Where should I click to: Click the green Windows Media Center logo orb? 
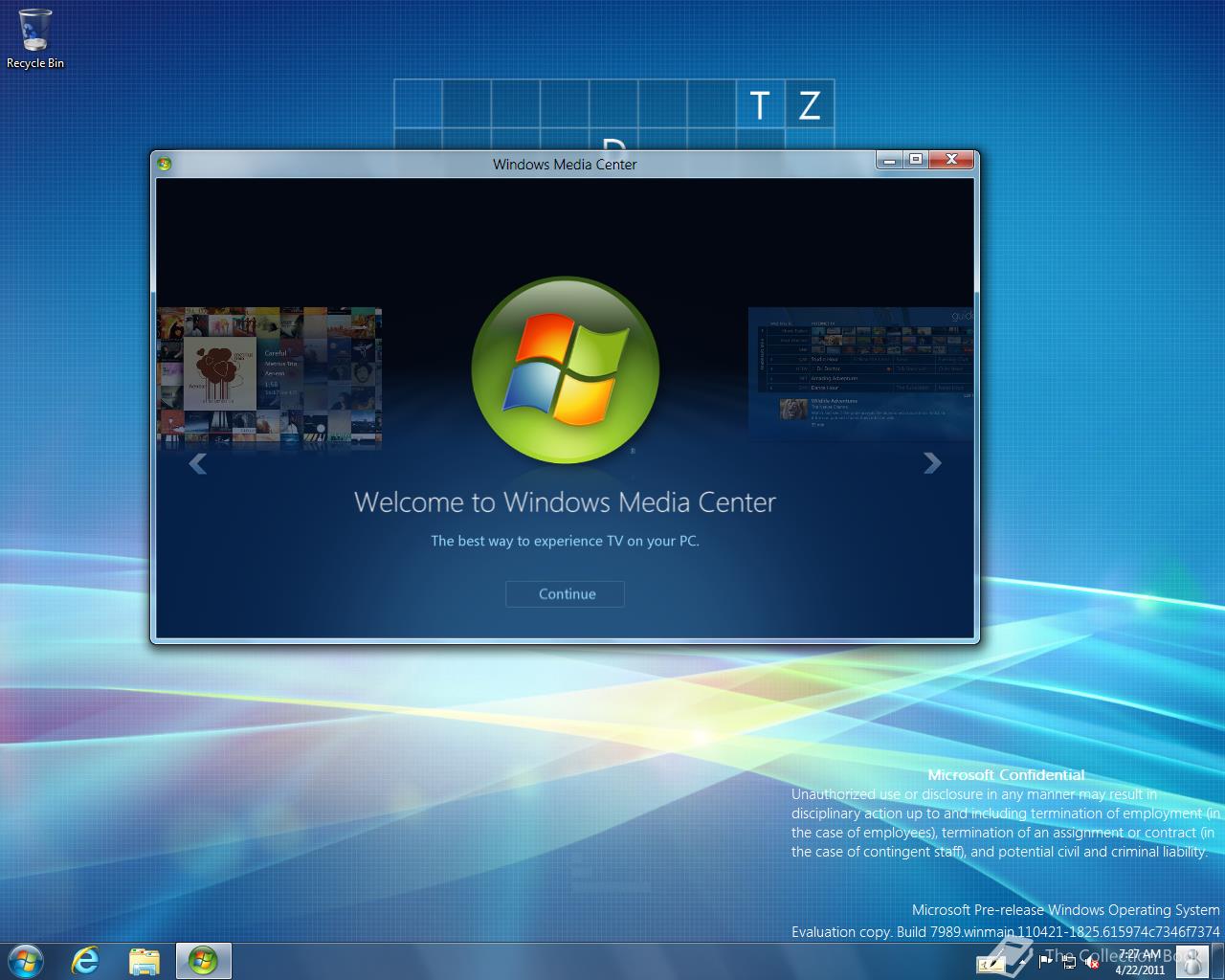[566, 370]
